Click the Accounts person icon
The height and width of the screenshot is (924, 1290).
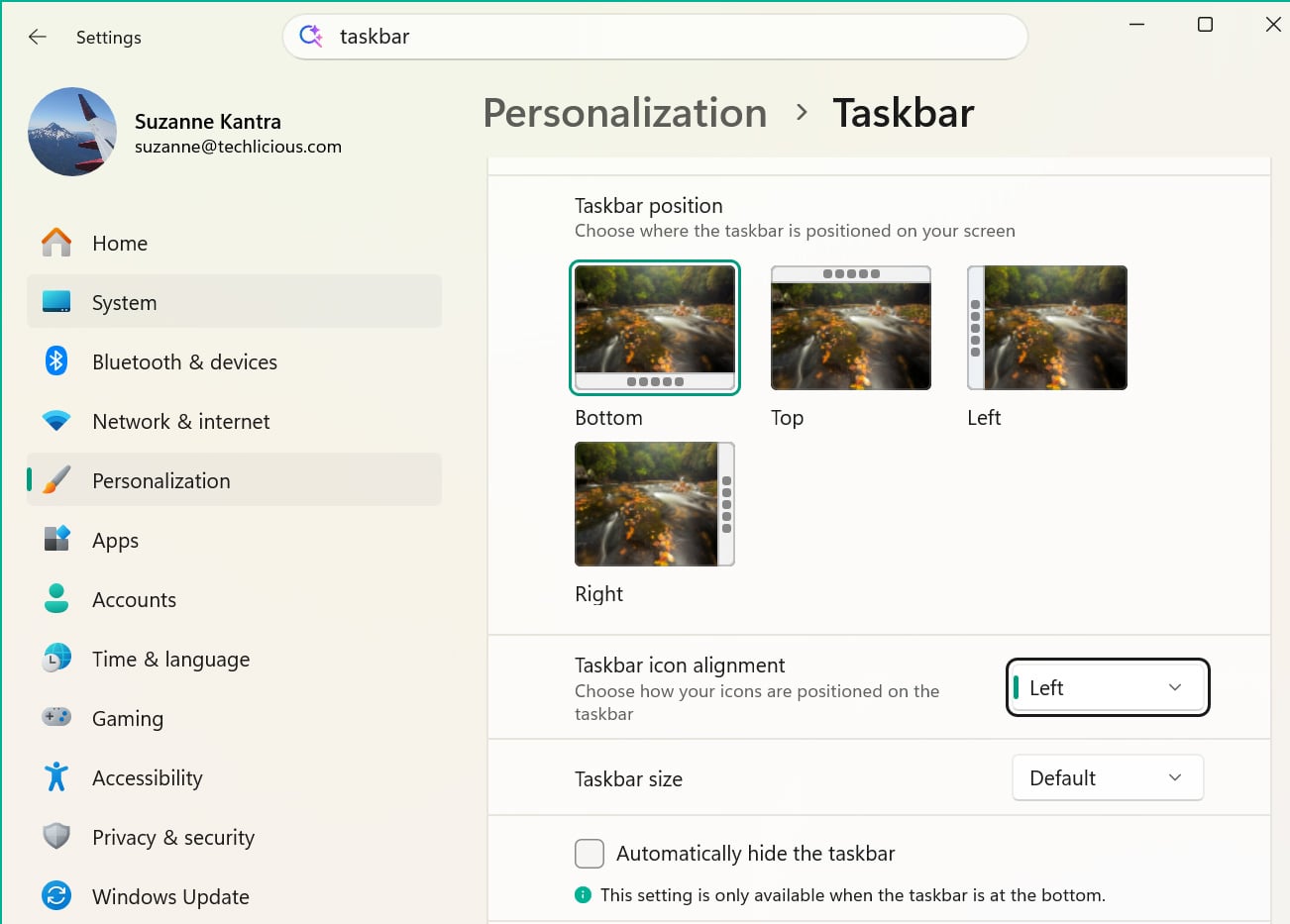click(56, 598)
